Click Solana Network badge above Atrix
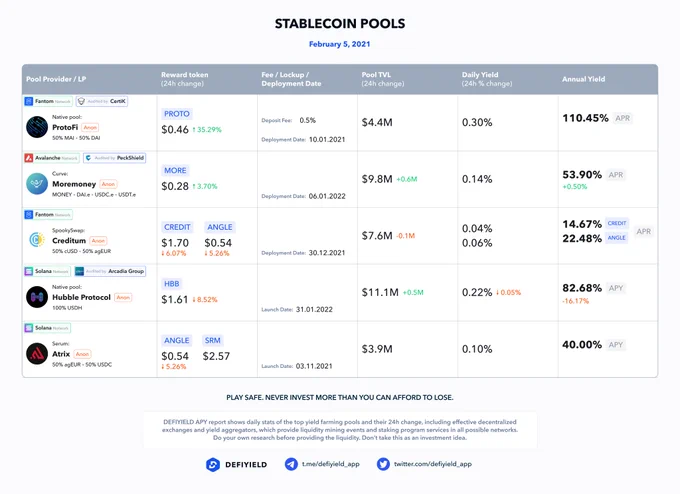The height and width of the screenshot is (494, 680). (x=47, y=328)
